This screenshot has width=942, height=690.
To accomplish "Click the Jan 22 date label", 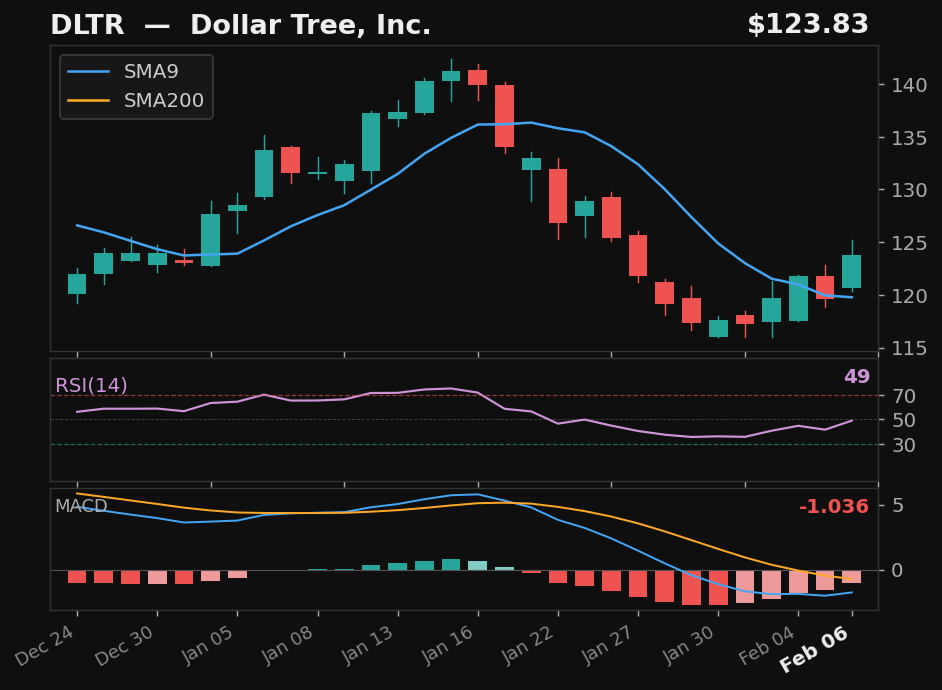I will 528,646.
